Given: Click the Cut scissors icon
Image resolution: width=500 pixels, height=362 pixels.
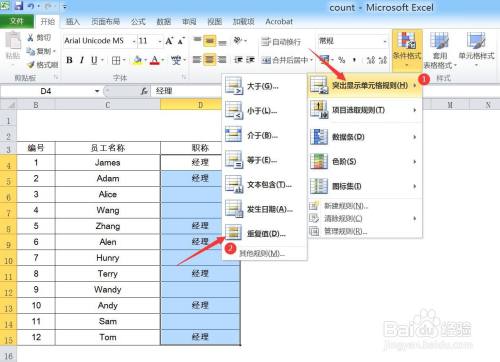Looking at the screenshot, I should [x=31, y=38].
